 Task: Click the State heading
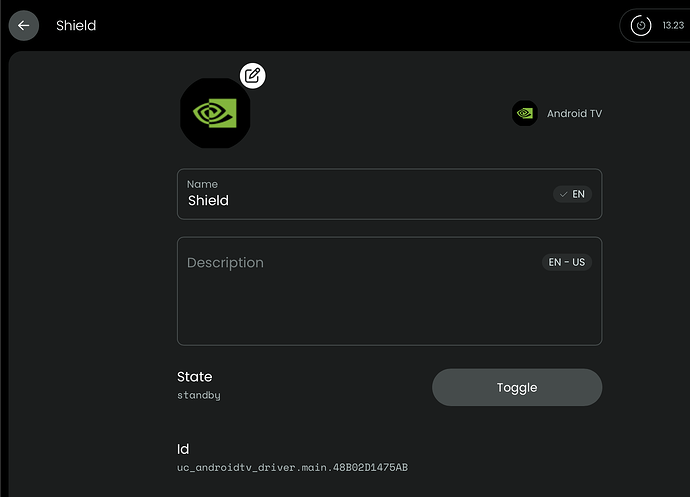[194, 377]
